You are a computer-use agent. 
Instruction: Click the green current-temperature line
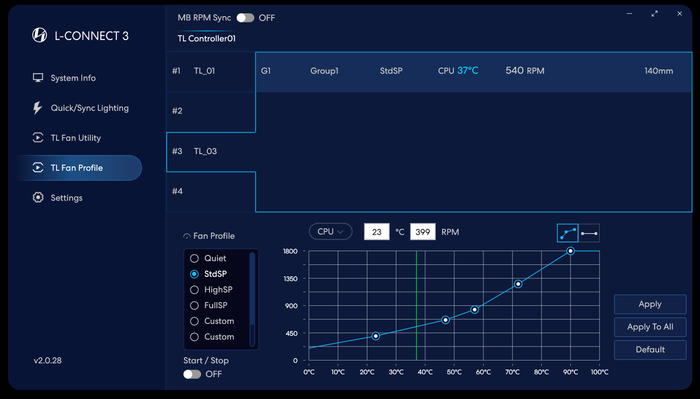(417, 306)
